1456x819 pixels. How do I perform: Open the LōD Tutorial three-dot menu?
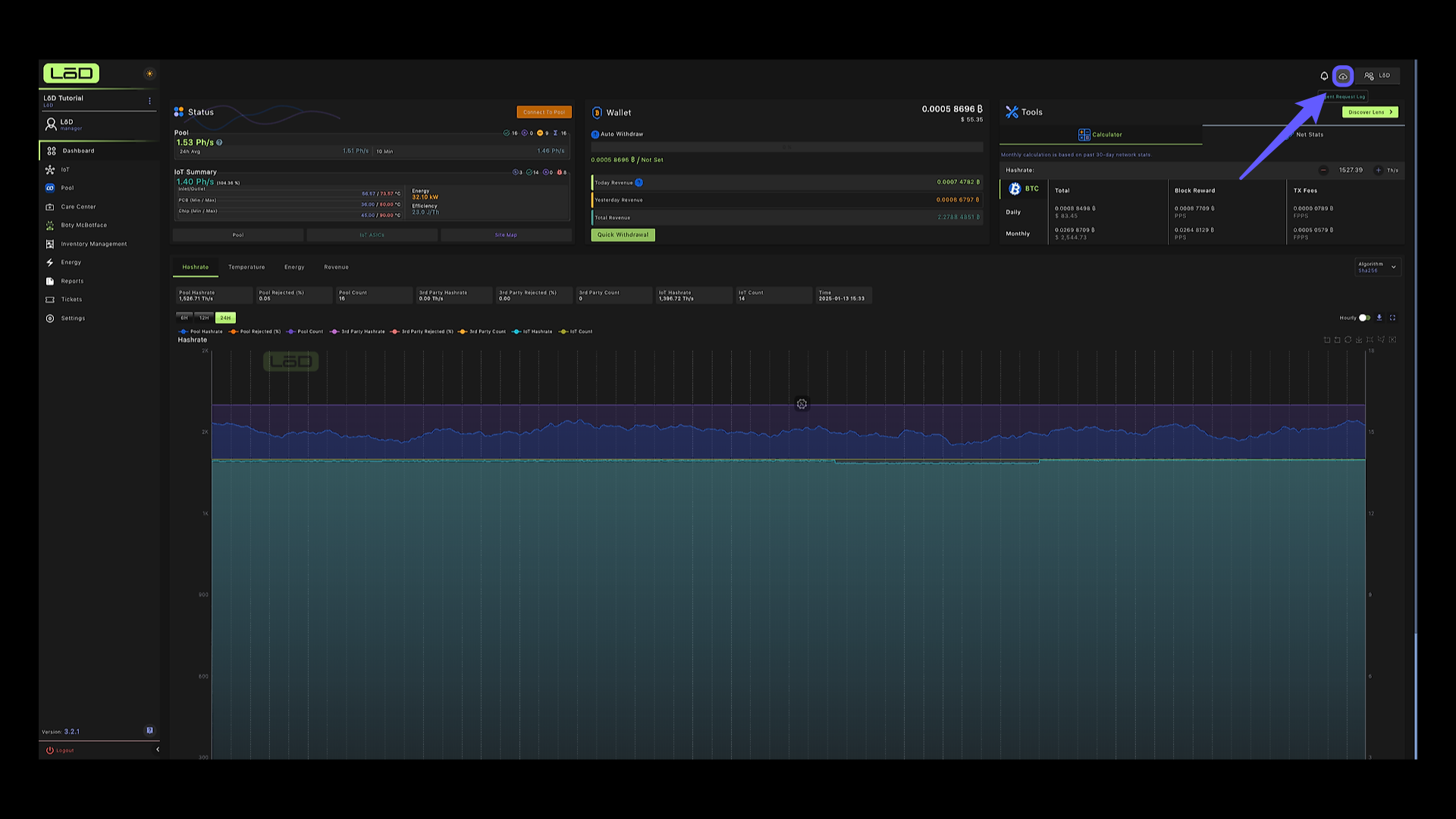(149, 101)
